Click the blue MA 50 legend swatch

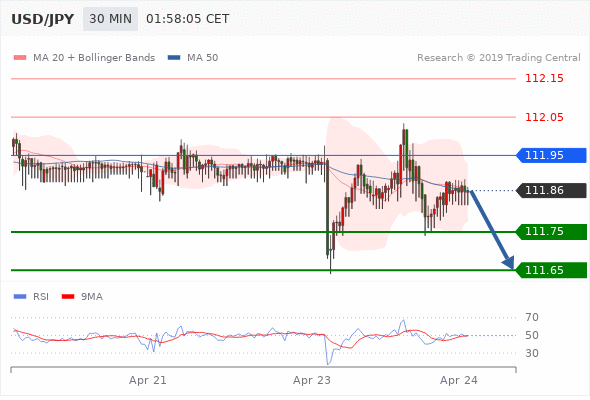coord(174,58)
